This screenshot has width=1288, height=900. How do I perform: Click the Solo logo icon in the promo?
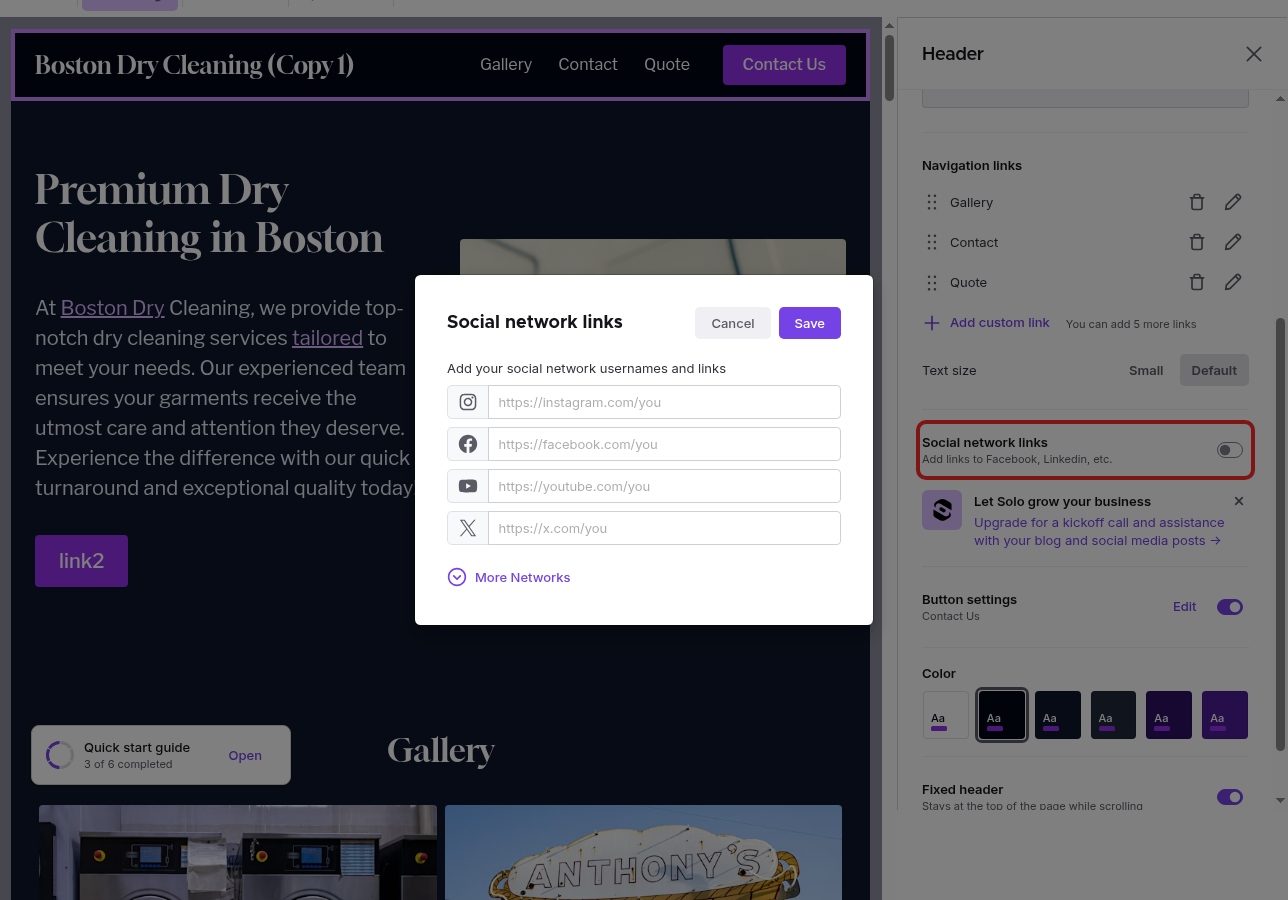tap(942, 510)
